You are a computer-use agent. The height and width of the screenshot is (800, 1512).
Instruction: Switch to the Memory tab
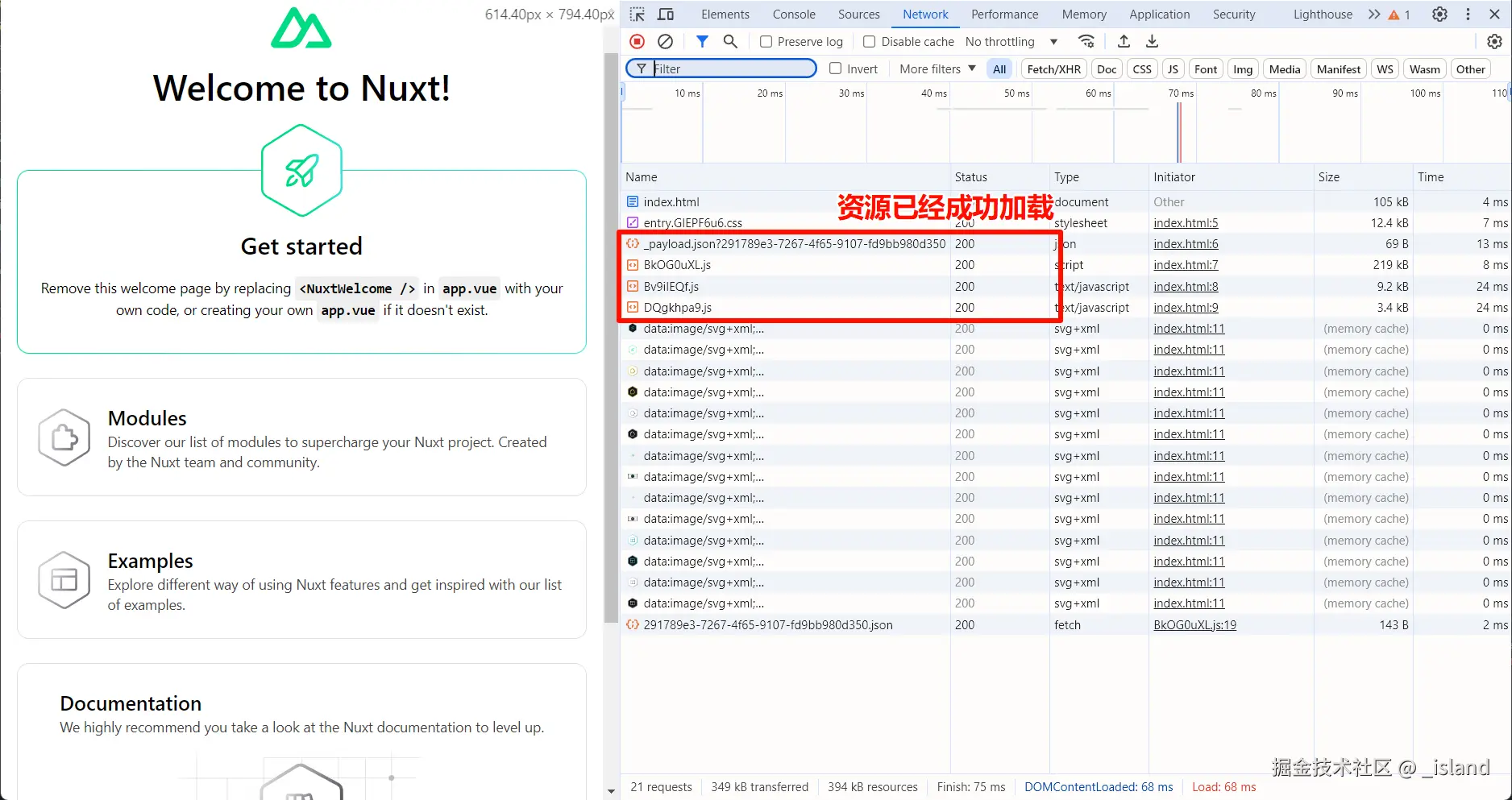tap(1084, 15)
